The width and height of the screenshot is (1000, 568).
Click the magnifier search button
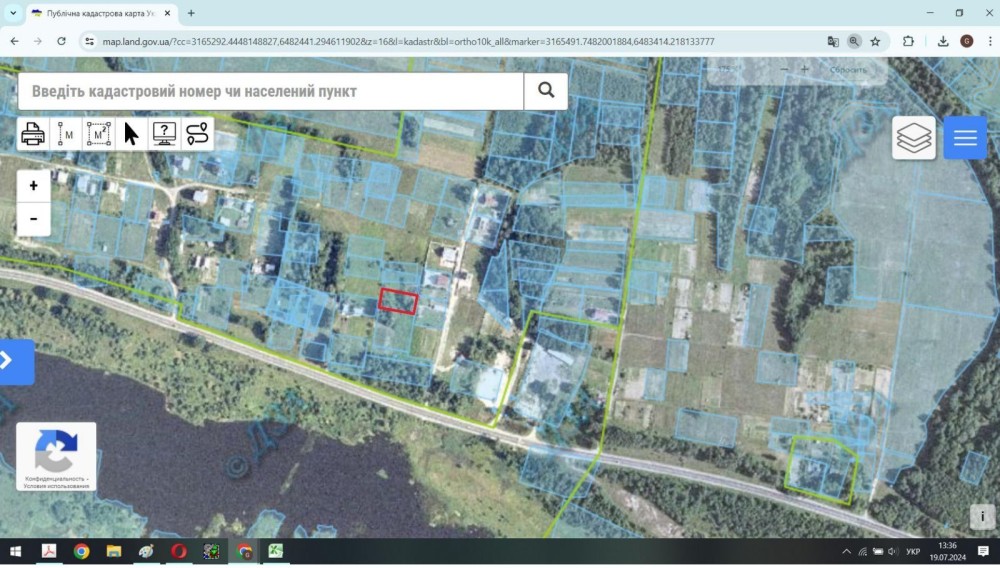(x=546, y=91)
